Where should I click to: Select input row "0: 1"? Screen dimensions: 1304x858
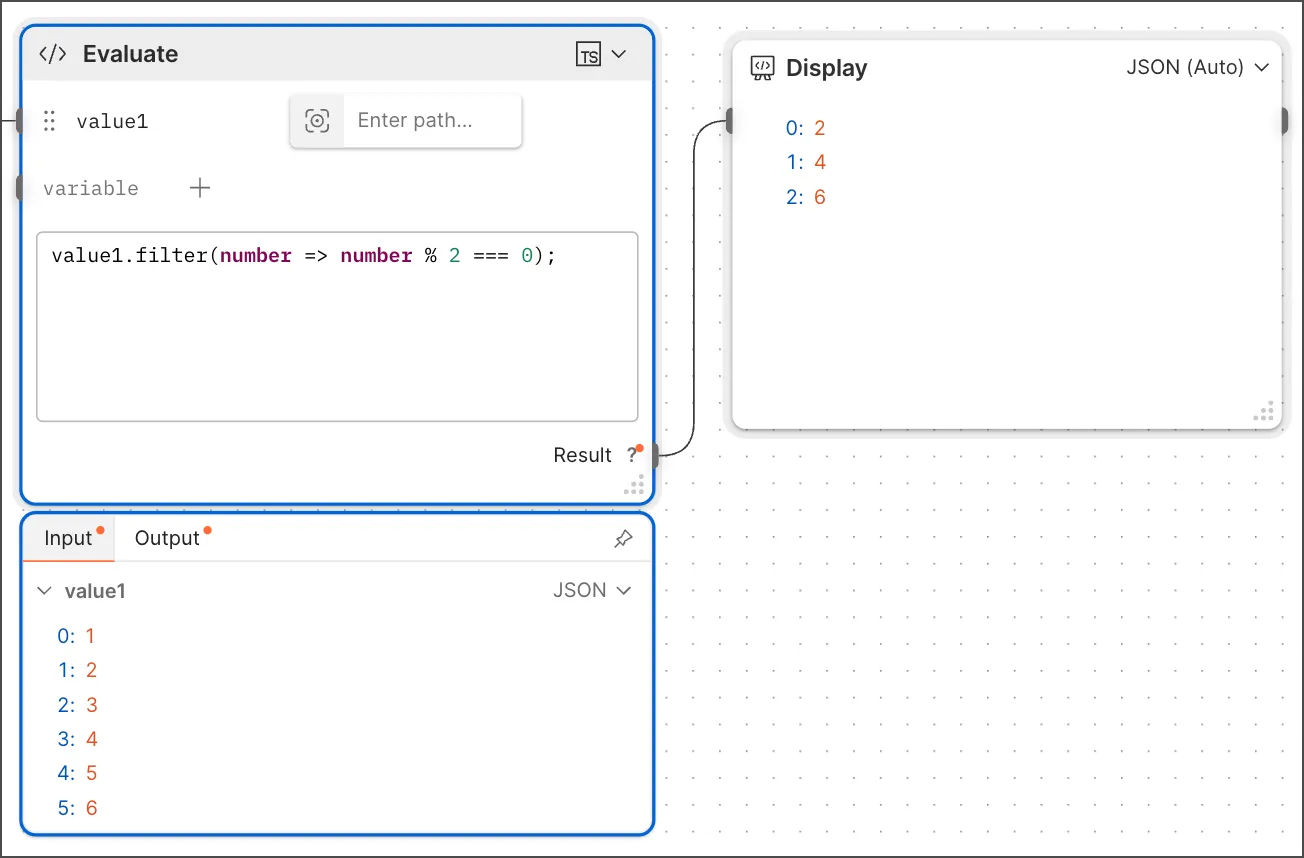(x=77, y=636)
